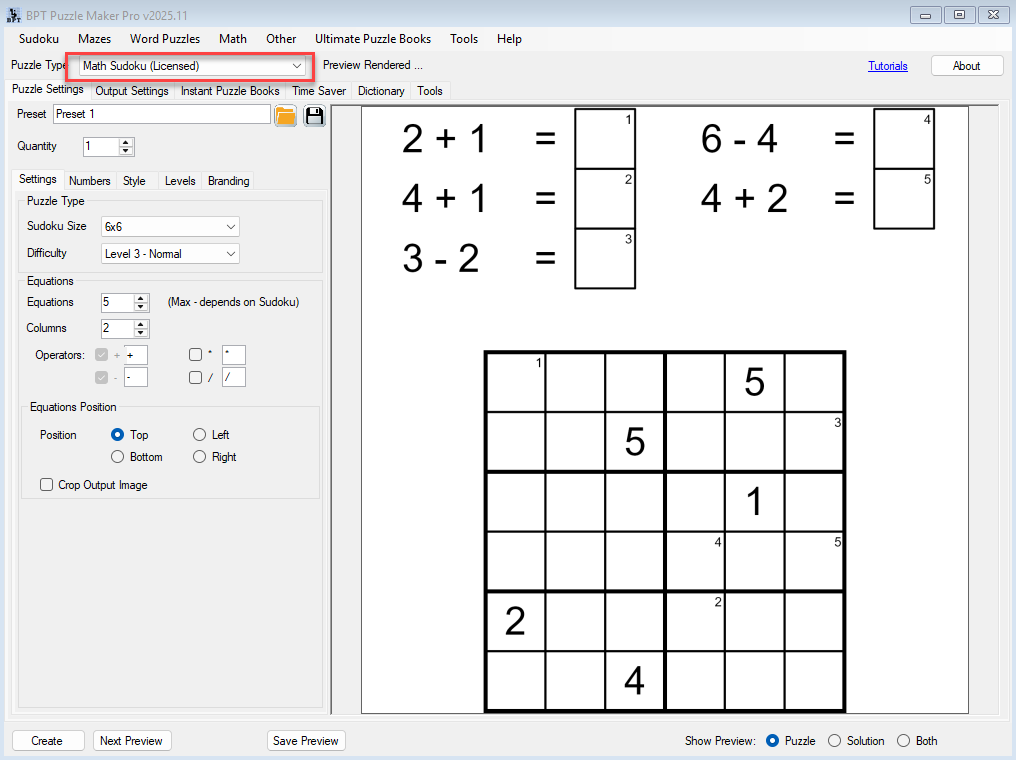Screen dimensions: 1016x760
Task: Click the Create button
Action: [47, 740]
